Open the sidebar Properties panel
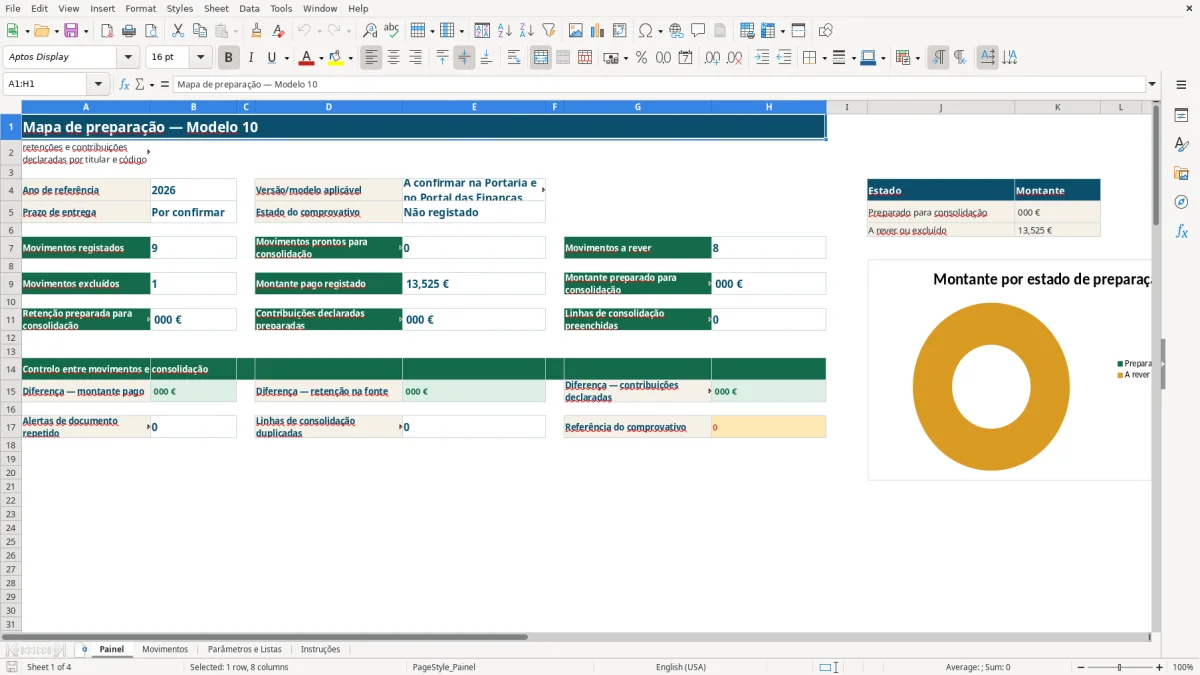The image size is (1200, 675). click(1181, 116)
